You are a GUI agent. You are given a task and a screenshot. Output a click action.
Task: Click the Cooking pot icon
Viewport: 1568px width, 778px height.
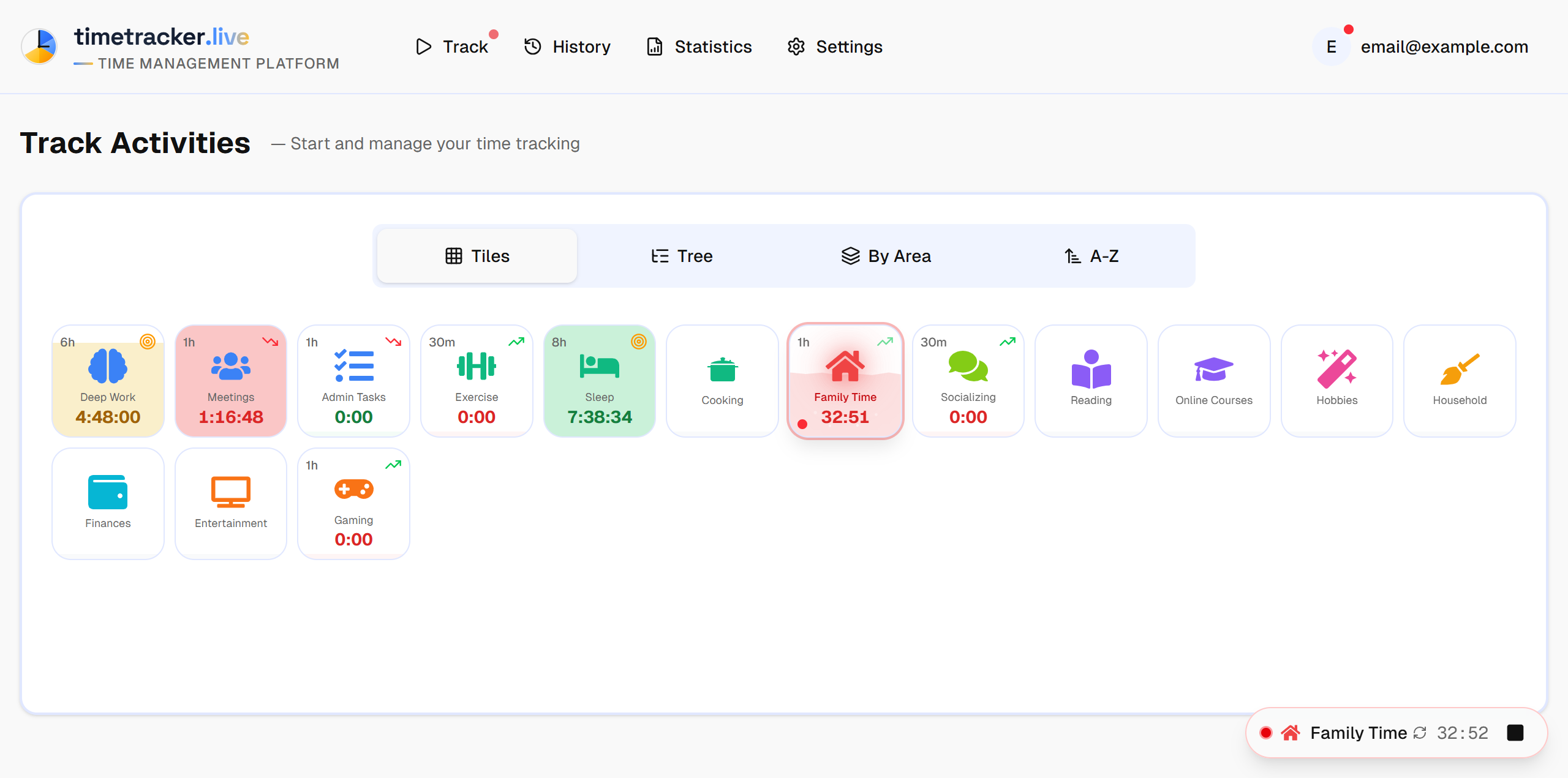click(722, 369)
